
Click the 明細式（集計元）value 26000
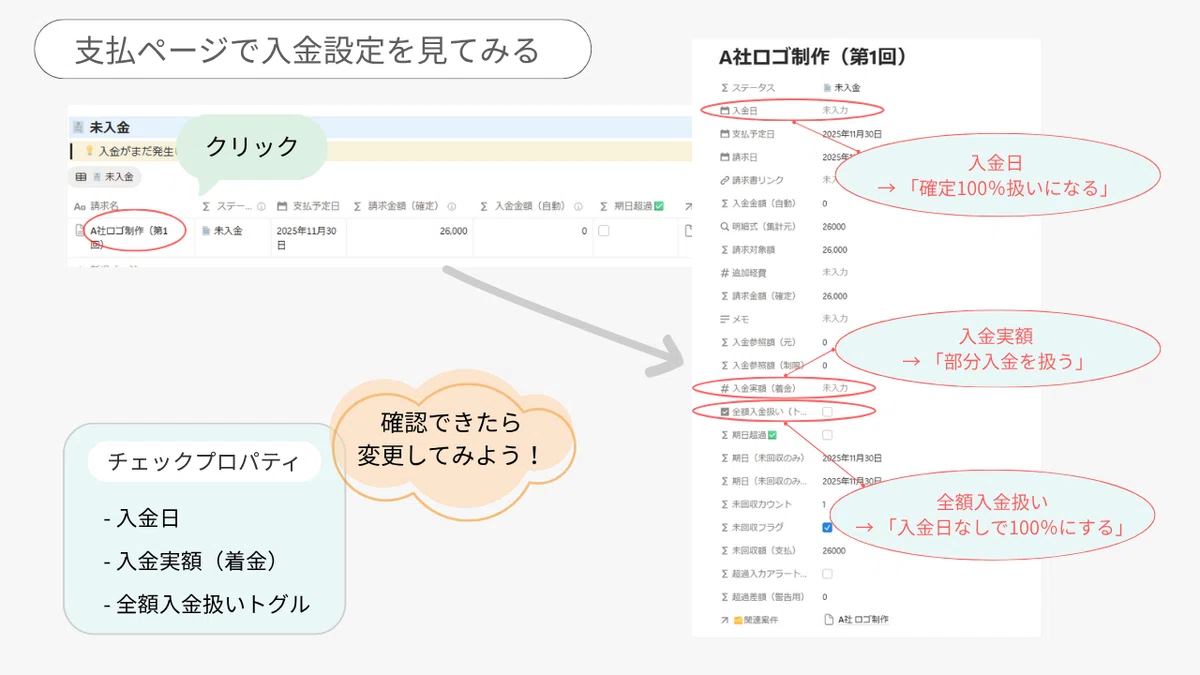(x=834, y=227)
